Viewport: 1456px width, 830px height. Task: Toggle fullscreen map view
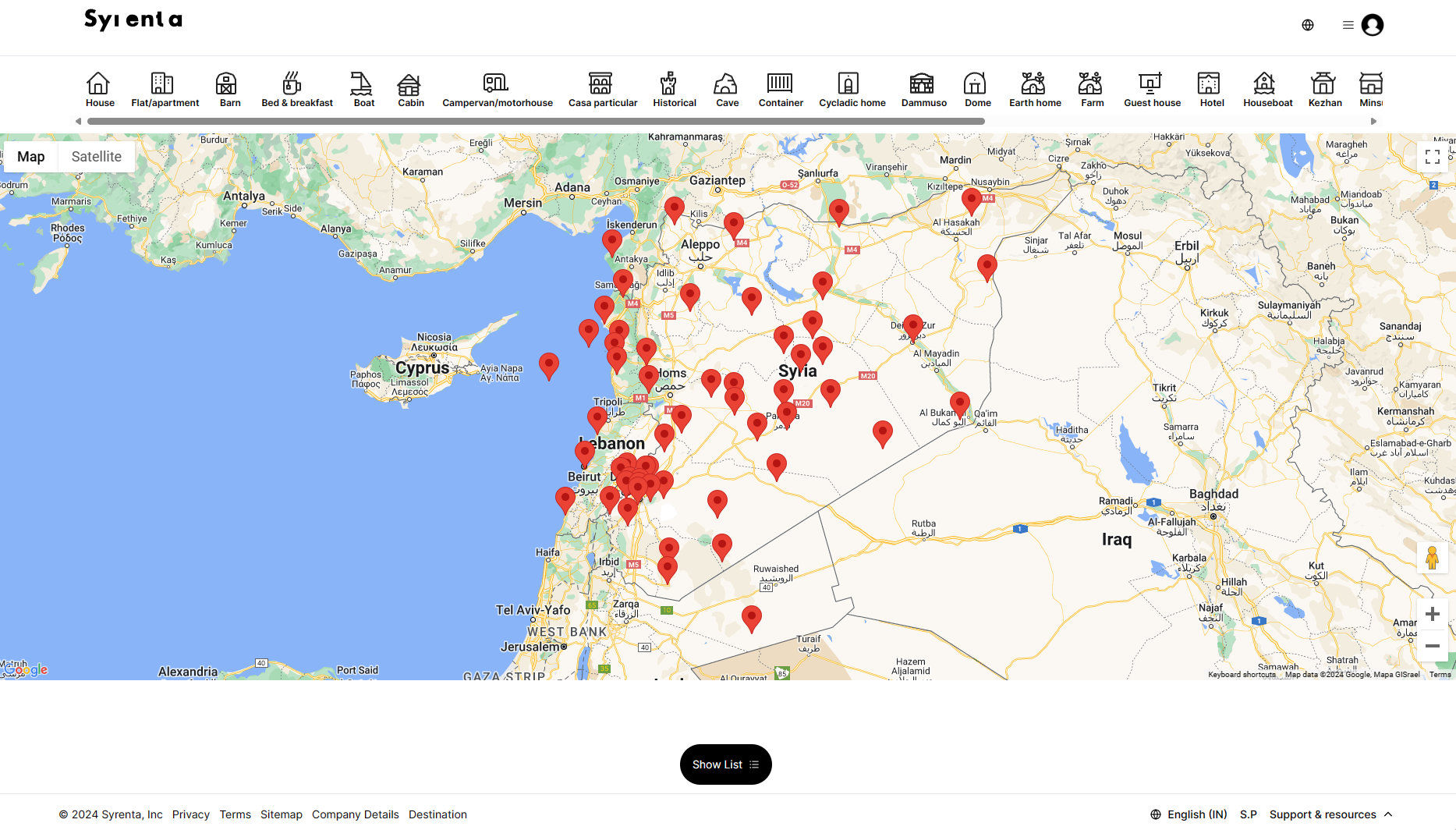1432,157
